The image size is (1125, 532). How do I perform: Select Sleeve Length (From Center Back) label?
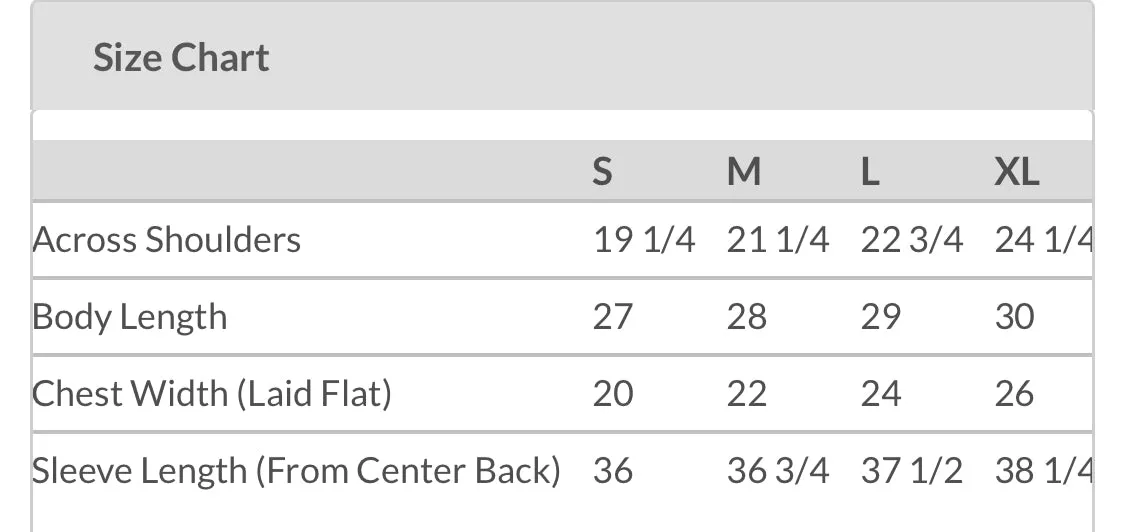[x=296, y=470]
